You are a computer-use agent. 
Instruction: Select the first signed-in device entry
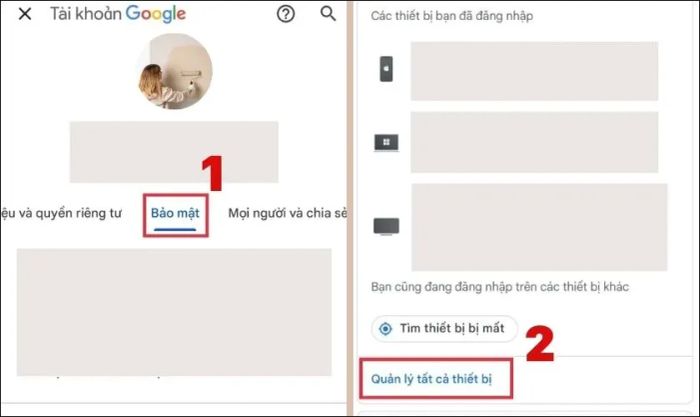tap(534, 71)
